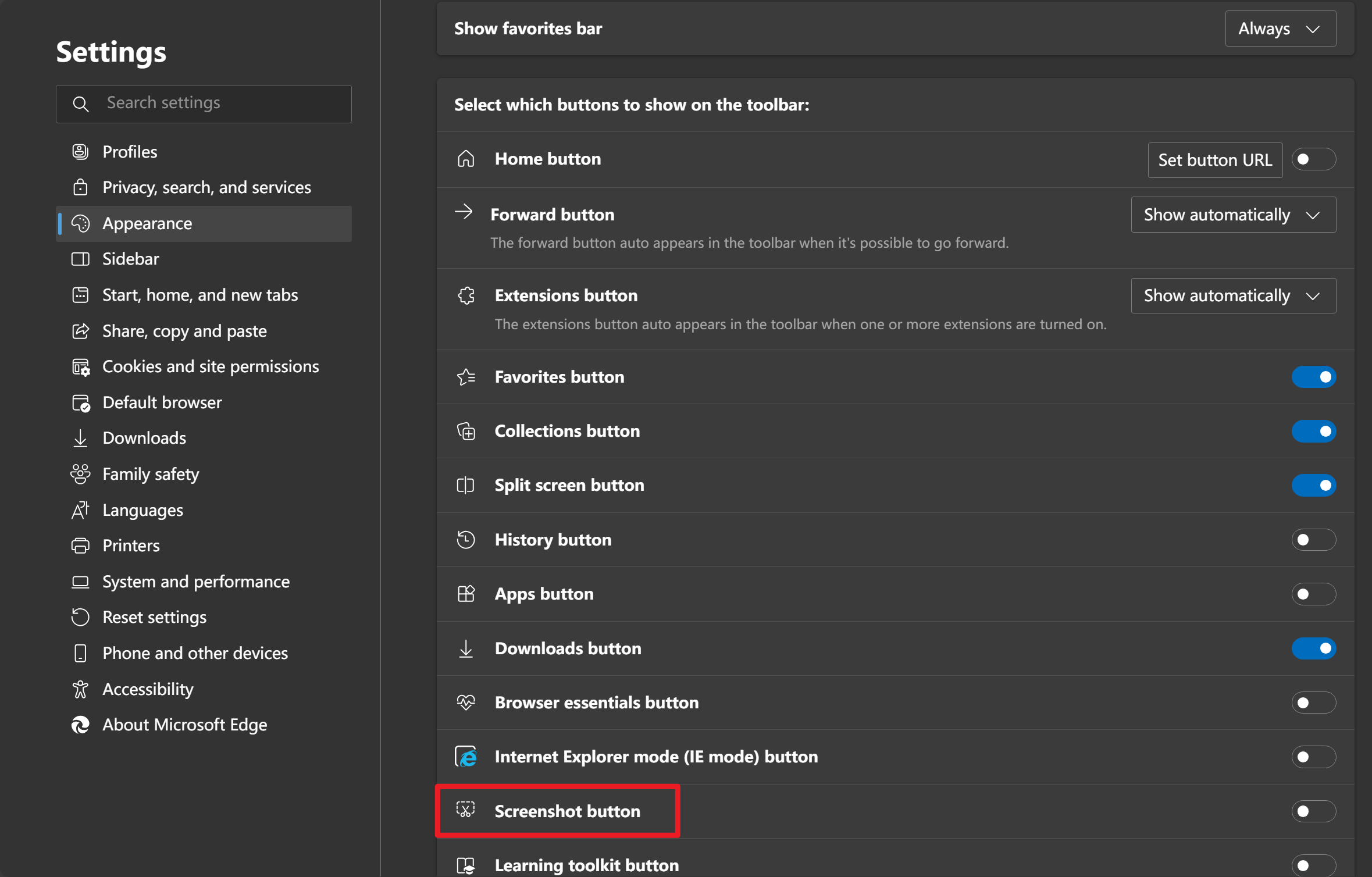Screen dimensions: 1372x877
Task: Go to System and performance settings
Action: tap(195, 582)
